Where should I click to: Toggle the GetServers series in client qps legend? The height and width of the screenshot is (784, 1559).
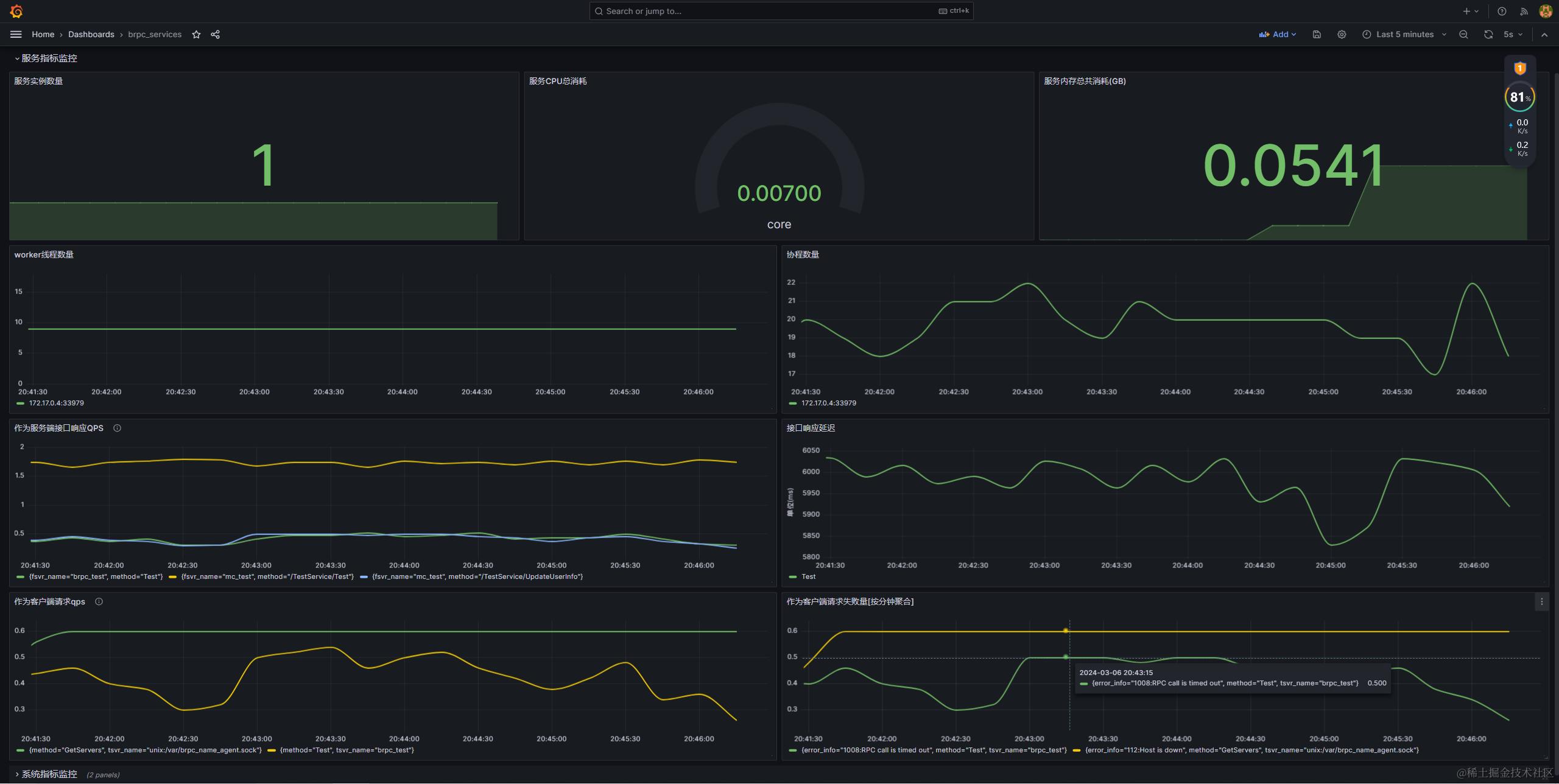145,750
